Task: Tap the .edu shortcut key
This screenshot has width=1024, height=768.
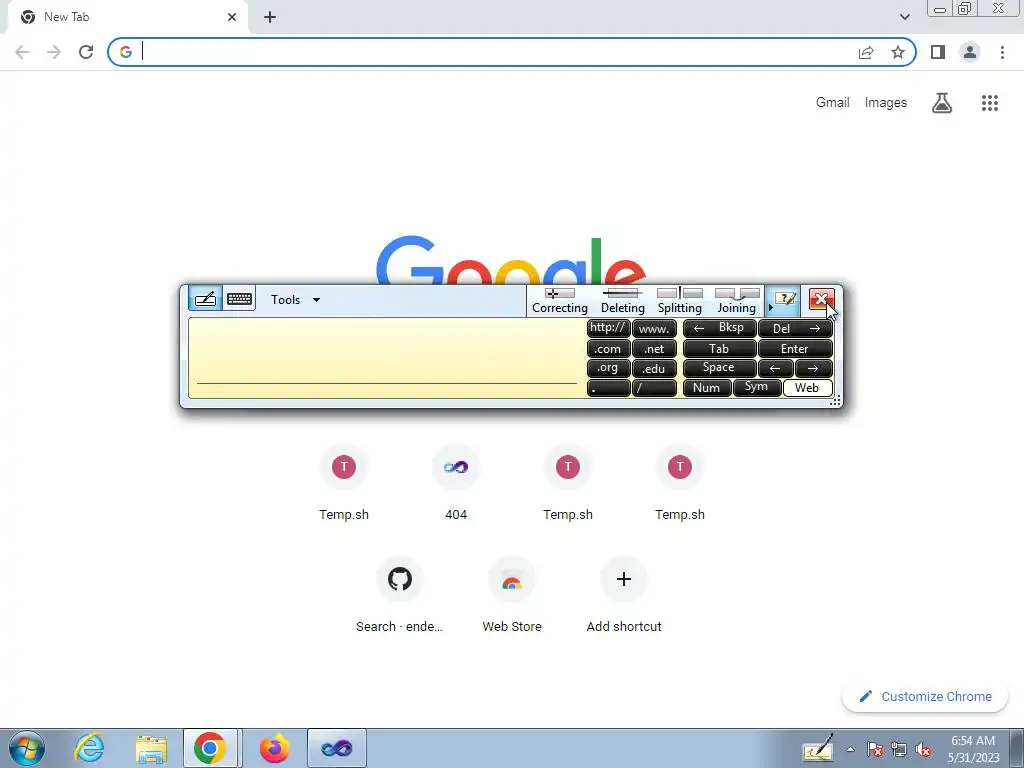Action: click(x=654, y=368)
